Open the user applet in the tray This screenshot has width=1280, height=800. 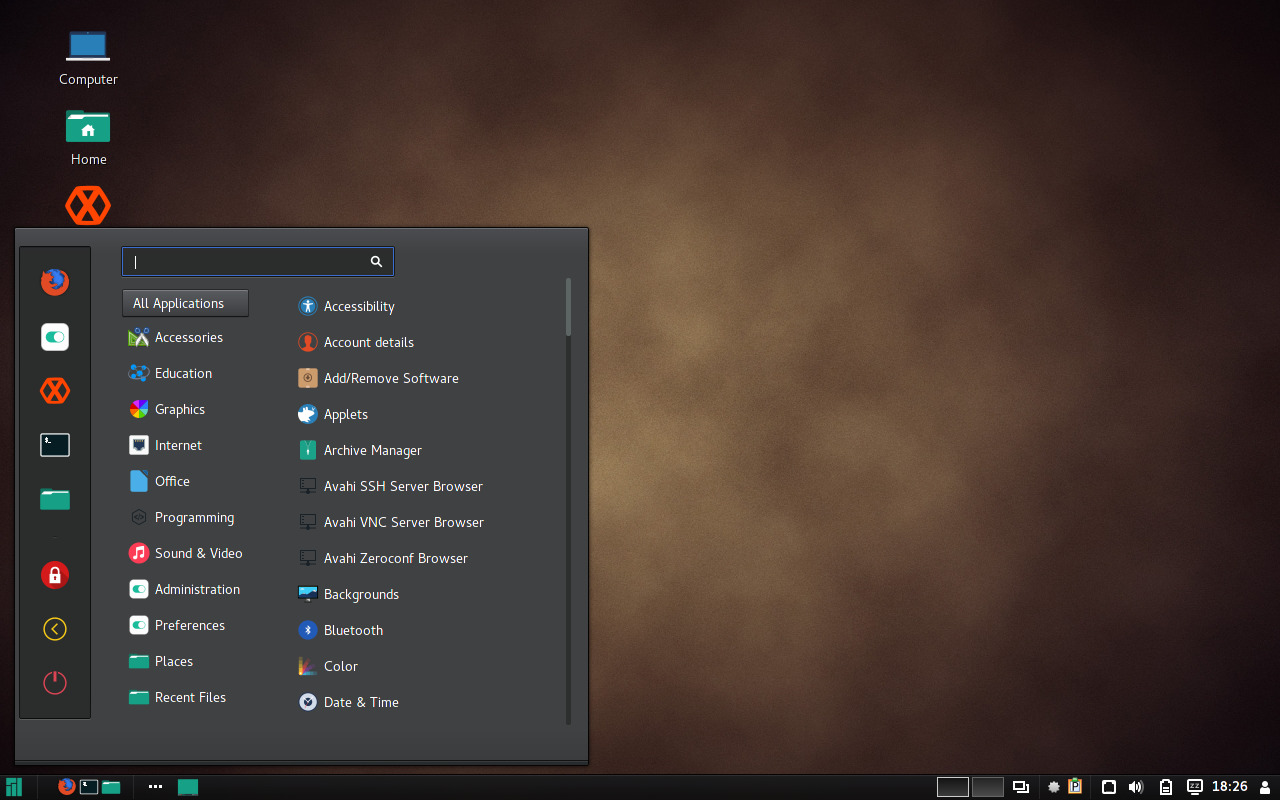tap(1266, 787)
